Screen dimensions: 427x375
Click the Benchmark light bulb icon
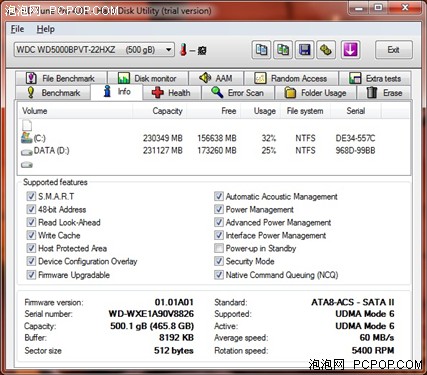click(31, 92)
